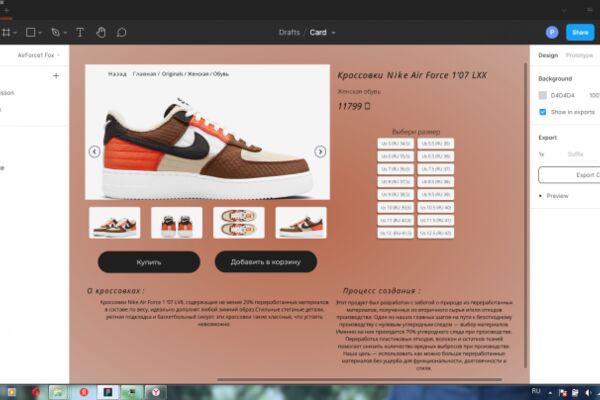Viewport: 600px width, 400px height.
Task: Switch to the Prototype tab
Action: click(579, 55)
